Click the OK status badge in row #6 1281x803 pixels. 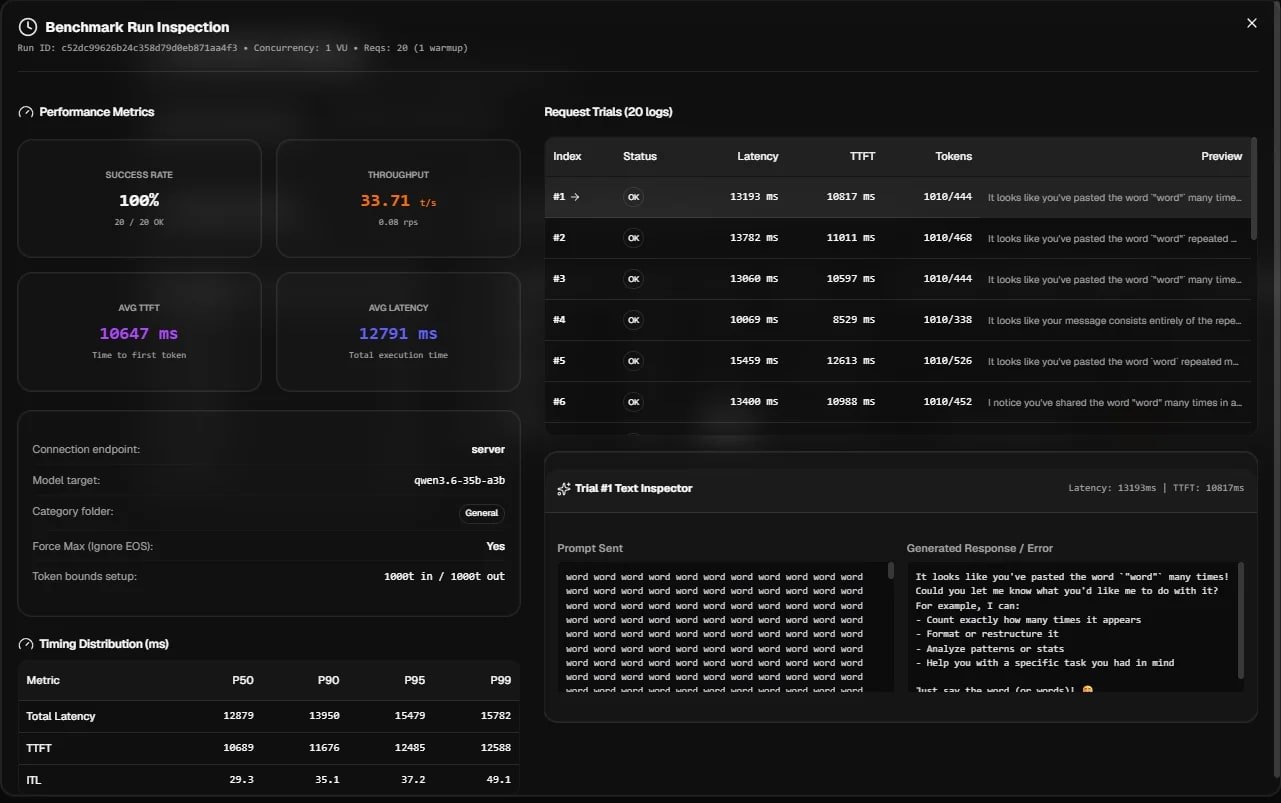633,402
